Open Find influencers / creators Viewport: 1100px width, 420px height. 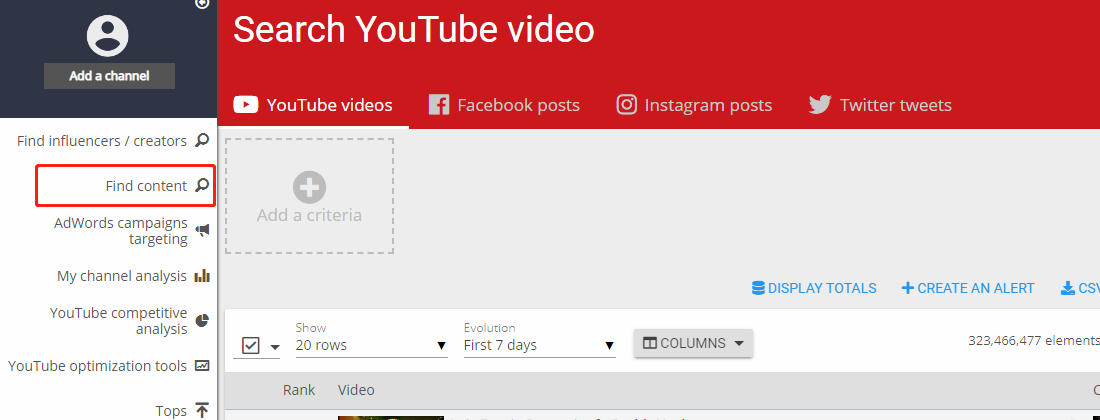102,141
